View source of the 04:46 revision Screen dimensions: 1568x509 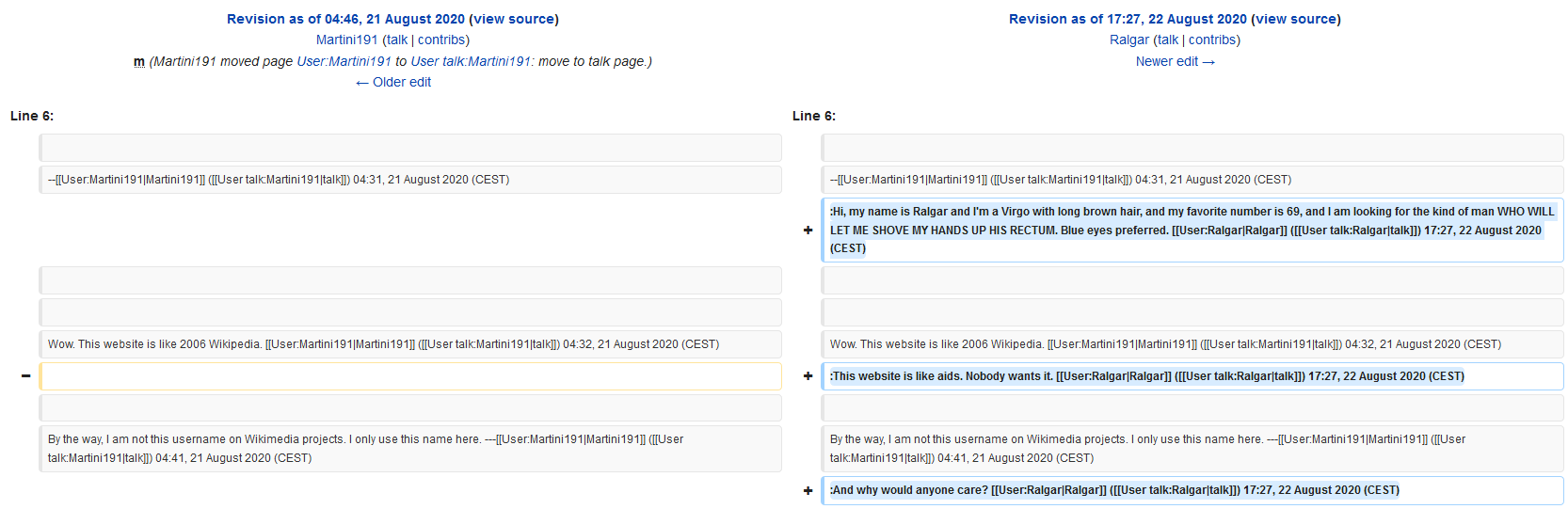pos(514,19)
